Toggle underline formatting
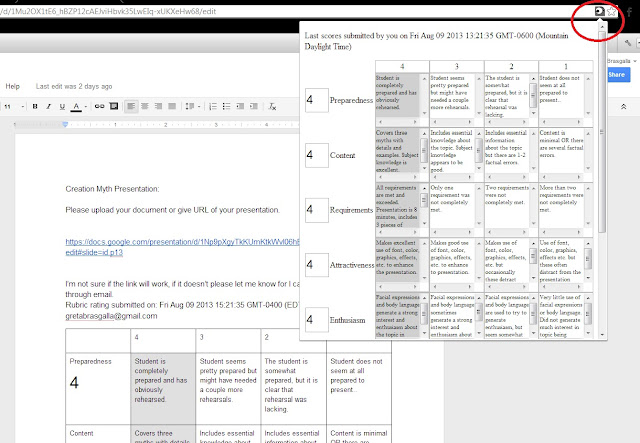640x443 pixels. 62,106
